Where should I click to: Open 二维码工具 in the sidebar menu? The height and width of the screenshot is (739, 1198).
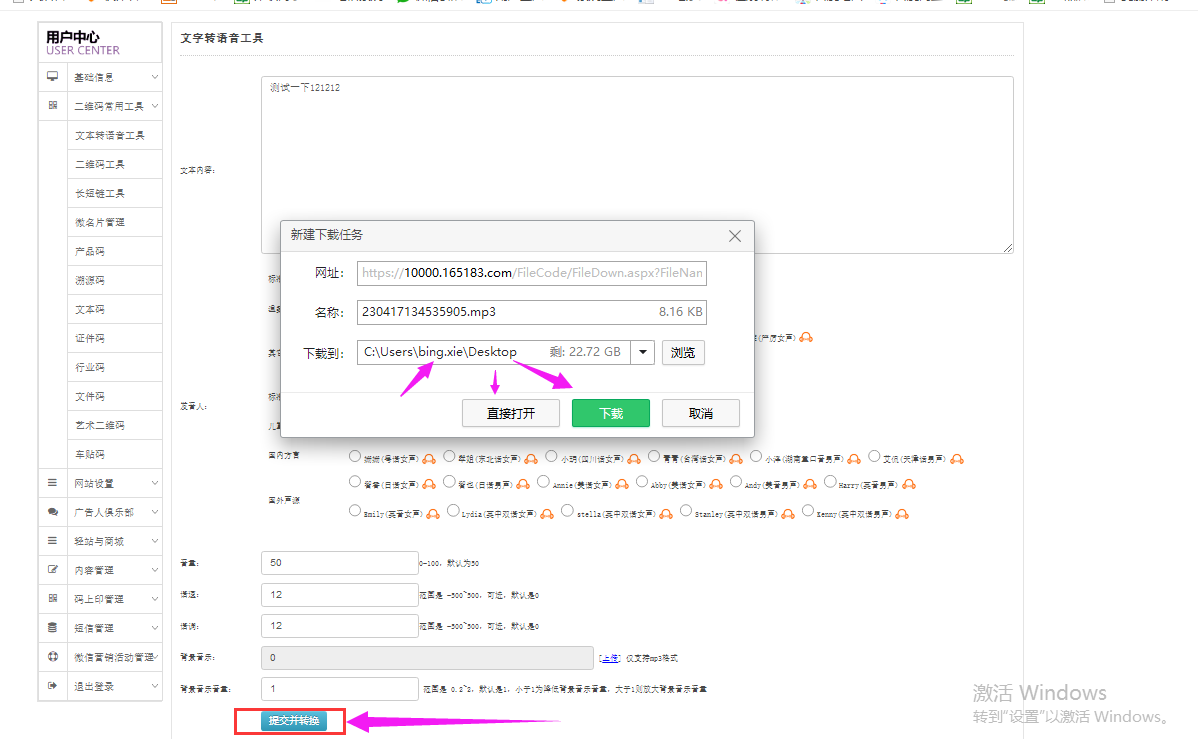(x=100, y=164)
